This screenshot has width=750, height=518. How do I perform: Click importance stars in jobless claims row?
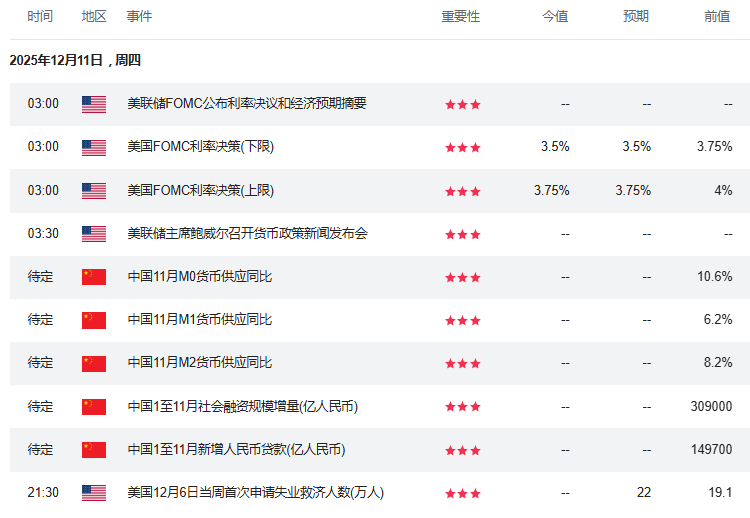pyautogui.click(x=463, y=493)
